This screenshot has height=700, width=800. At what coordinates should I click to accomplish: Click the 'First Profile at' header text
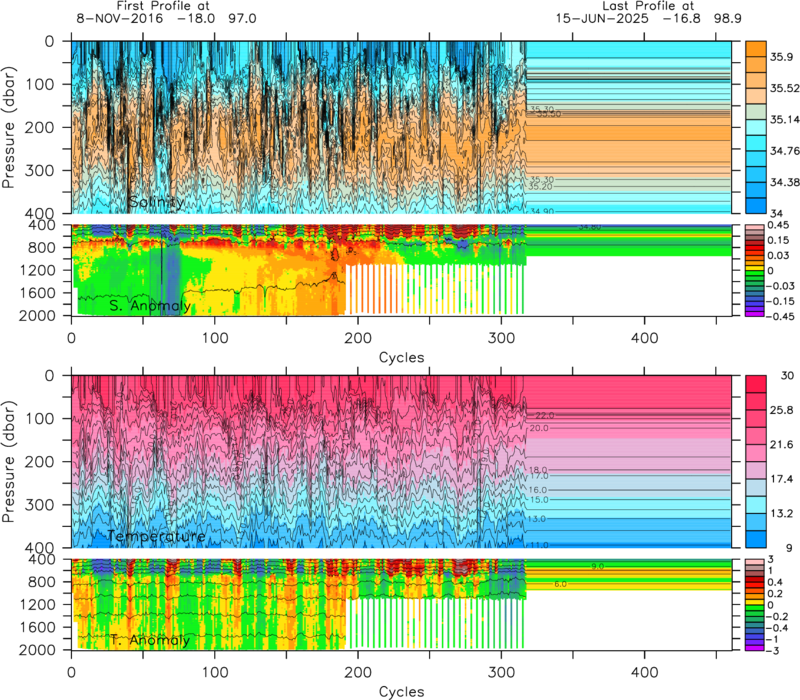click(163, 6)
